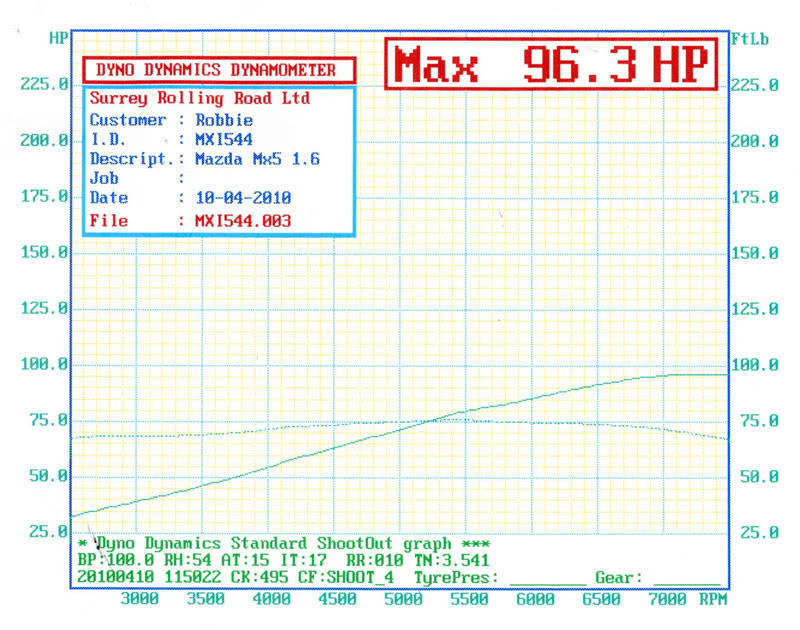Click the 3000 RPM axis label
Image resolution: width=800 pixels, height=630 pixels.
click(139, 598)
